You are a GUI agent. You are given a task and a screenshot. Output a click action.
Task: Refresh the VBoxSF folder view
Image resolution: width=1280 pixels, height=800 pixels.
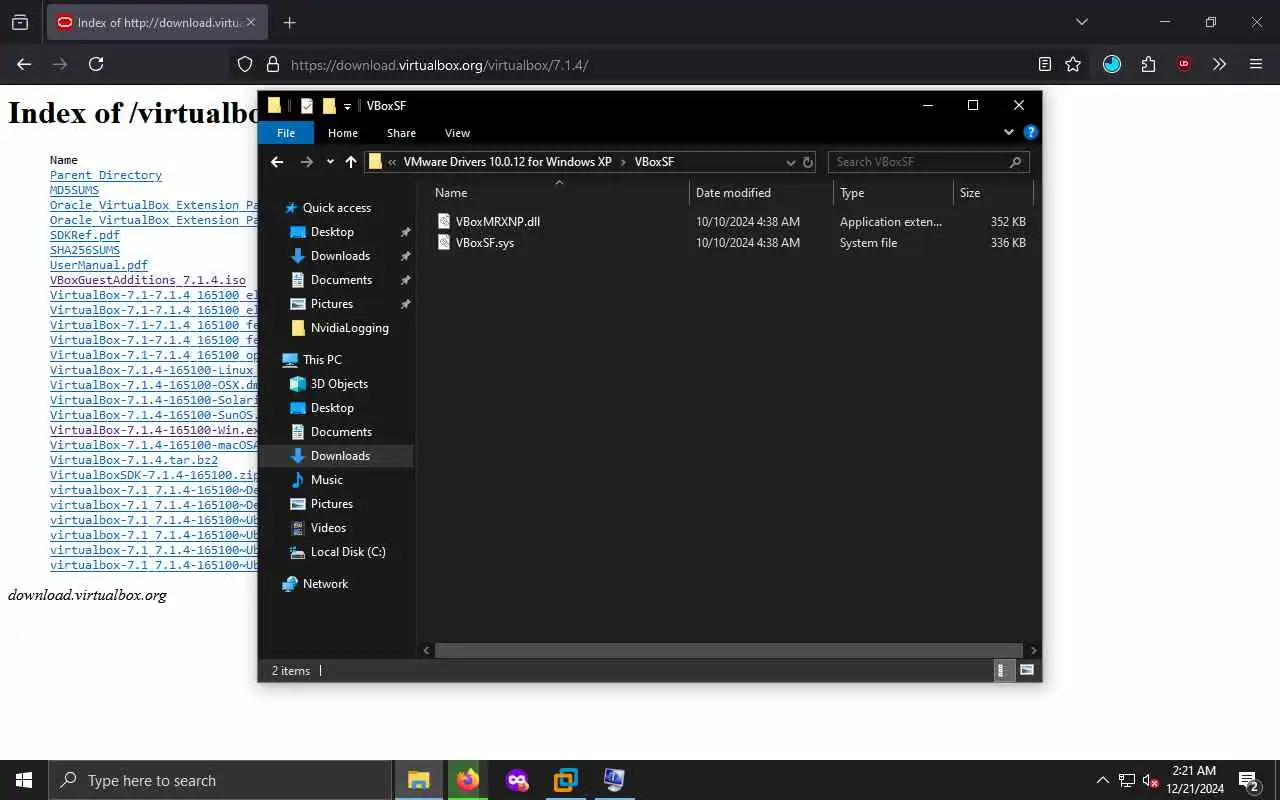pyautogui.click(x=808, y=162)
